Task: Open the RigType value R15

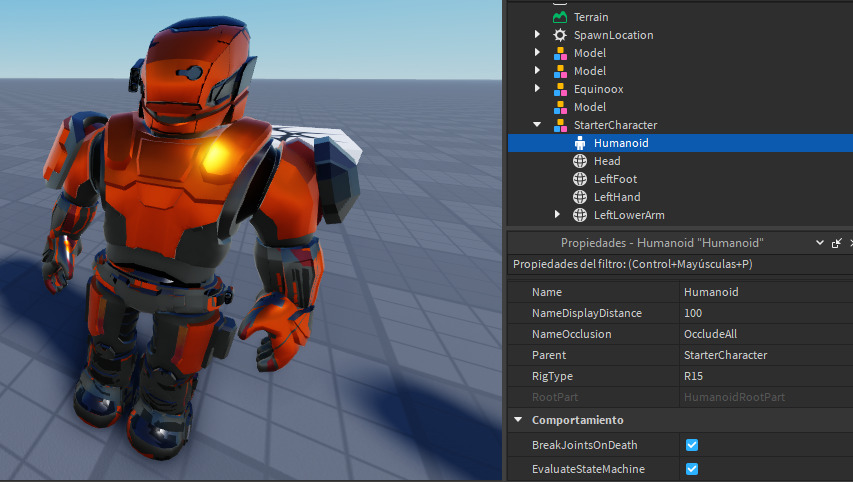Action: 766,376
